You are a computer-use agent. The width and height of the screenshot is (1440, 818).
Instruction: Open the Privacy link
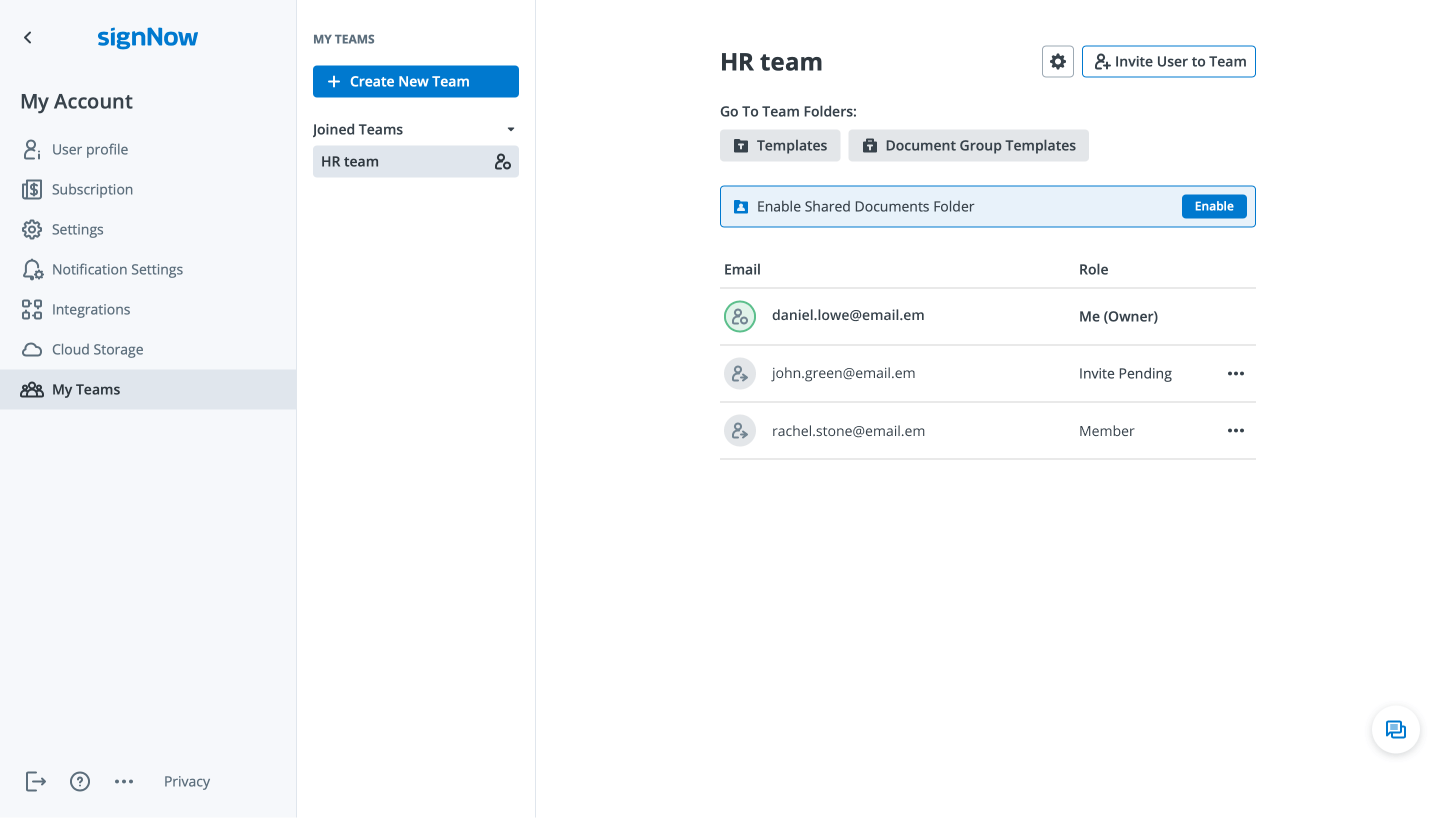coord(187,781)
